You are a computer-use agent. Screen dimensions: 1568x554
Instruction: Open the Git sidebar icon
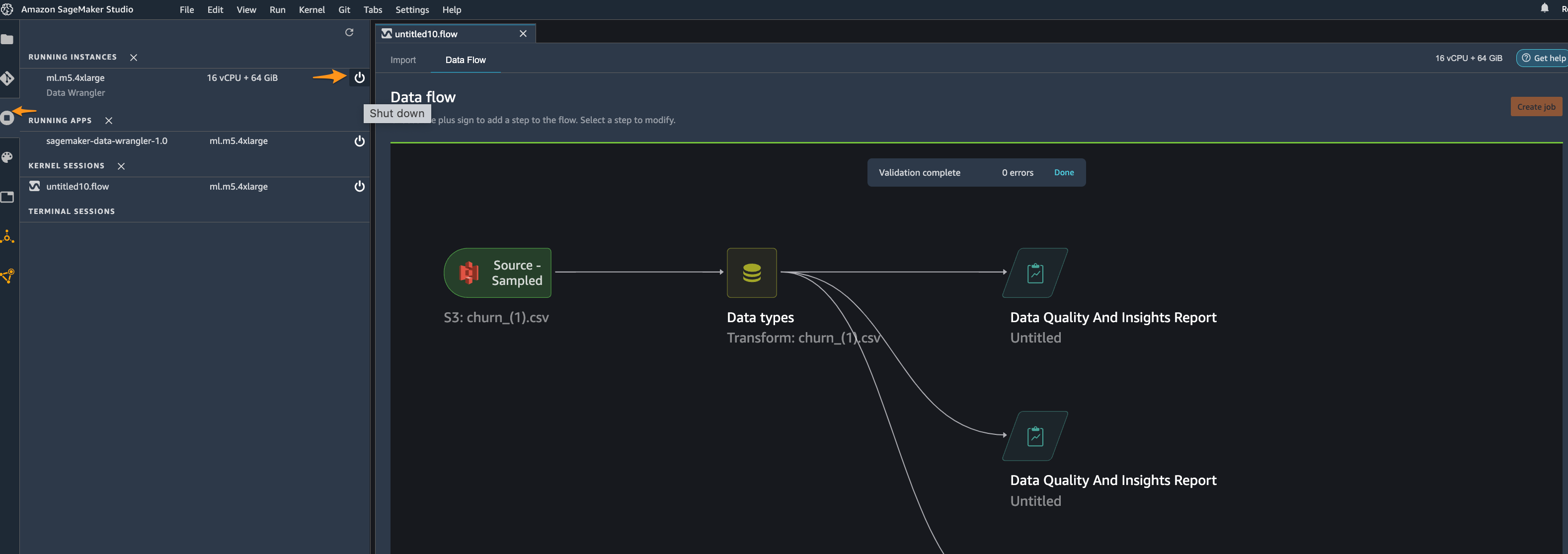(x=7, y=78)
